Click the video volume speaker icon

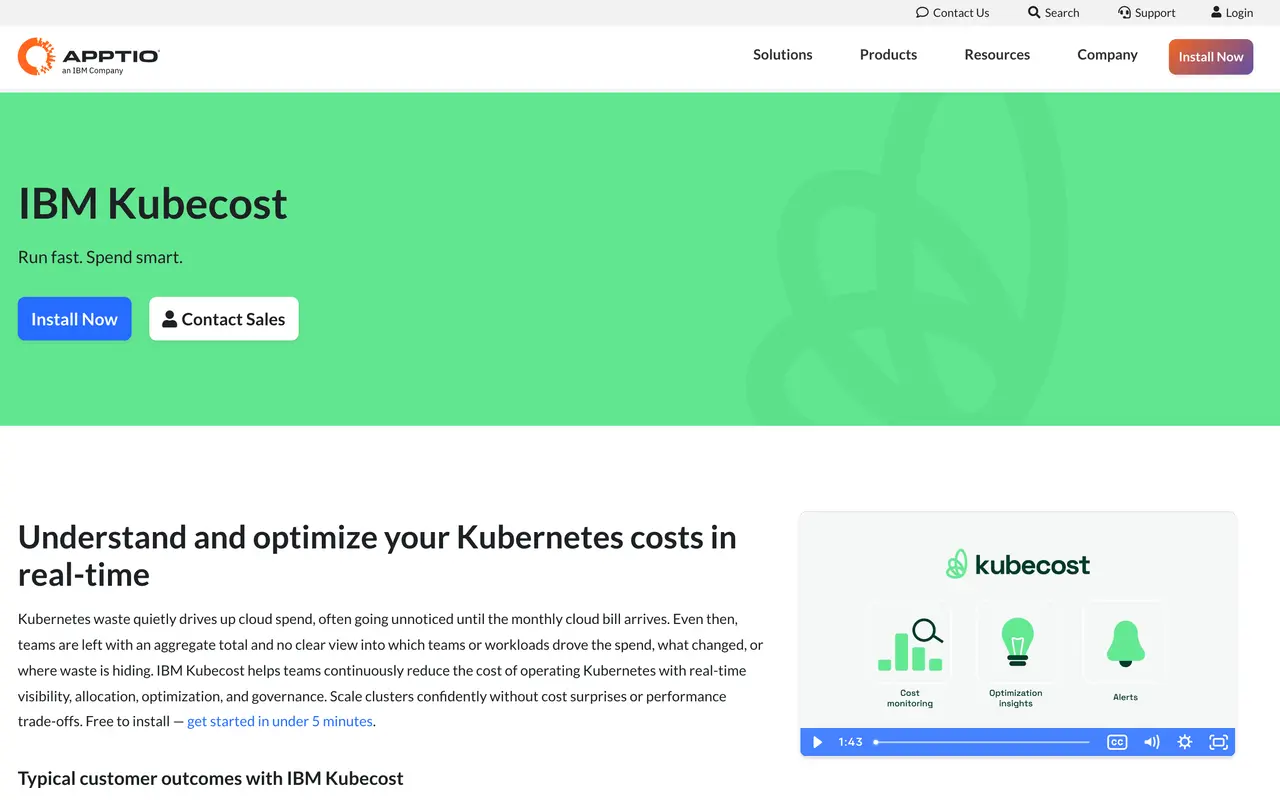pyautogui.click(x=1151, y=742)
